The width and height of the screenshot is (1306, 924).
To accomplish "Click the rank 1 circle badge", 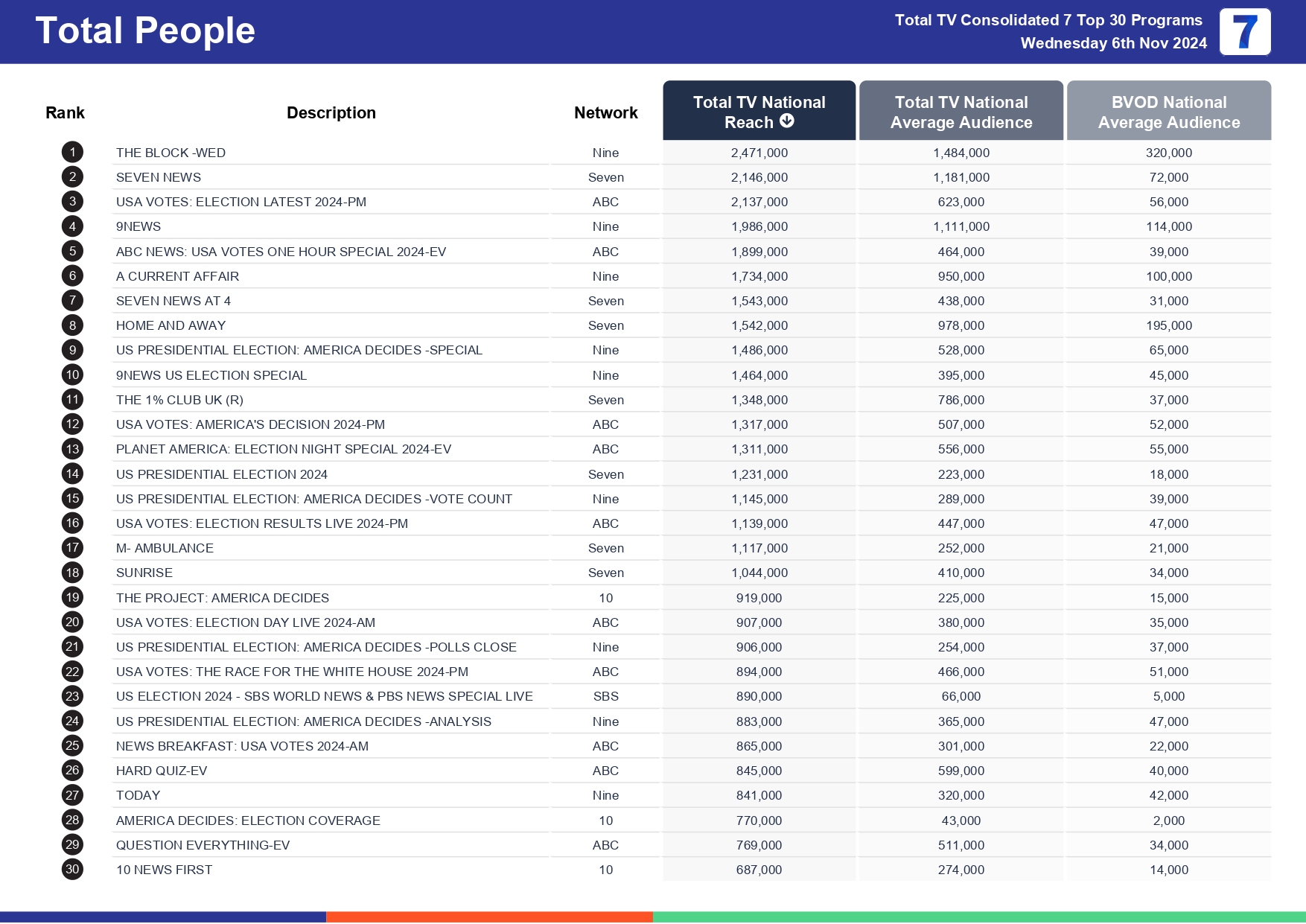I will tap(72, 153).
